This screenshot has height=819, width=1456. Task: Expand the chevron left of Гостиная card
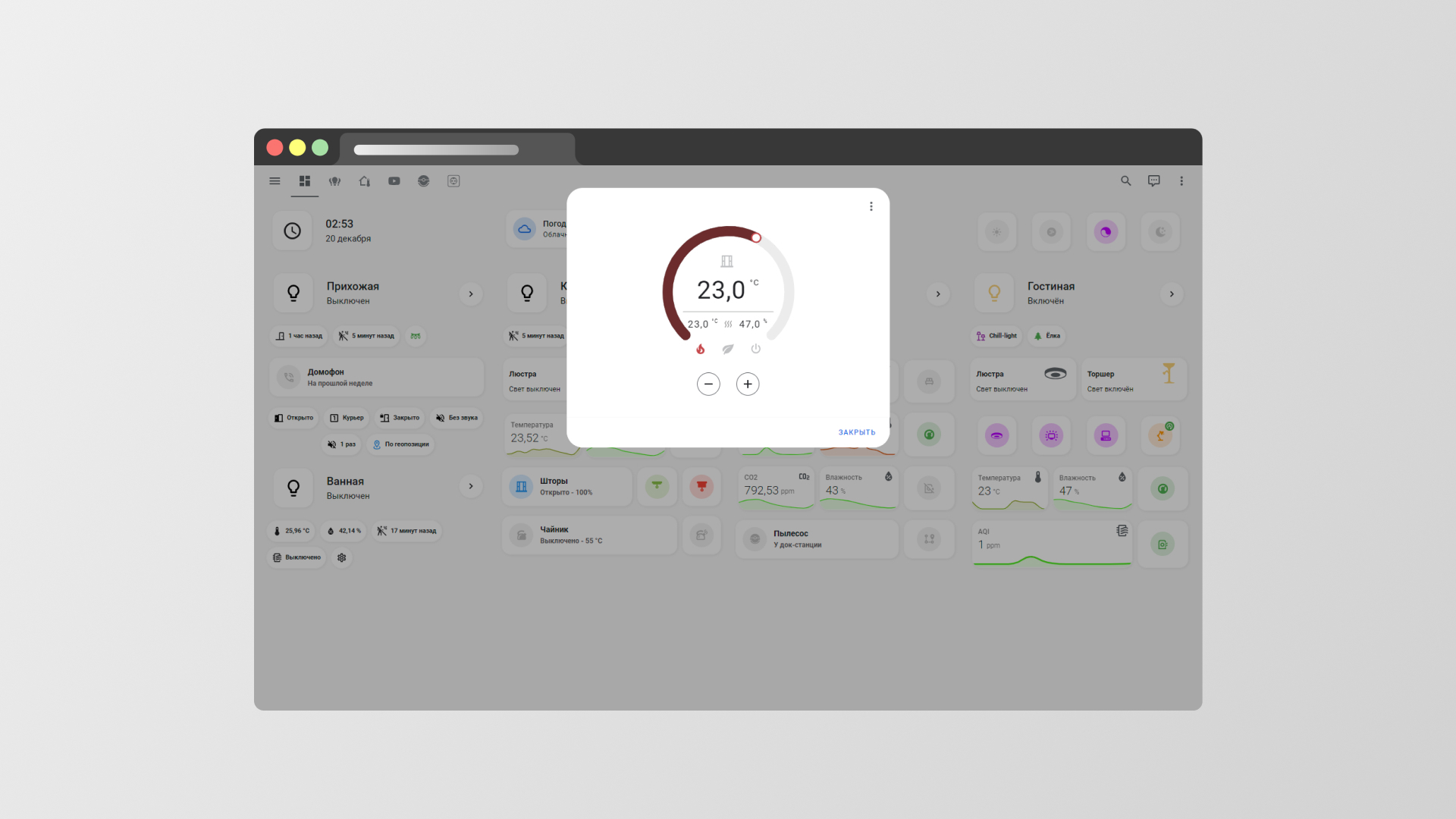[x=938, y=294]
